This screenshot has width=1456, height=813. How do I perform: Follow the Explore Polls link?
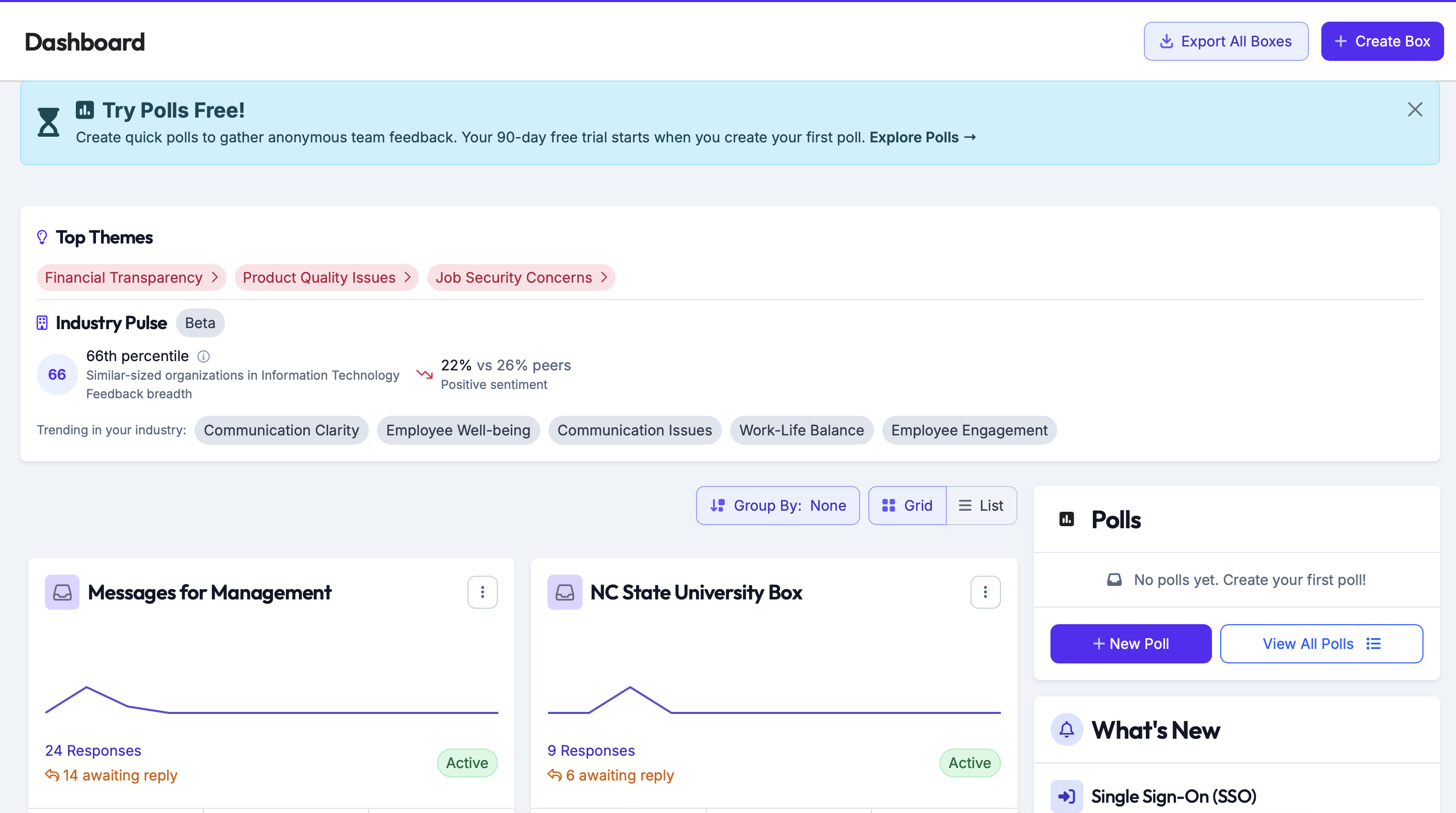(x=922, y=137)
